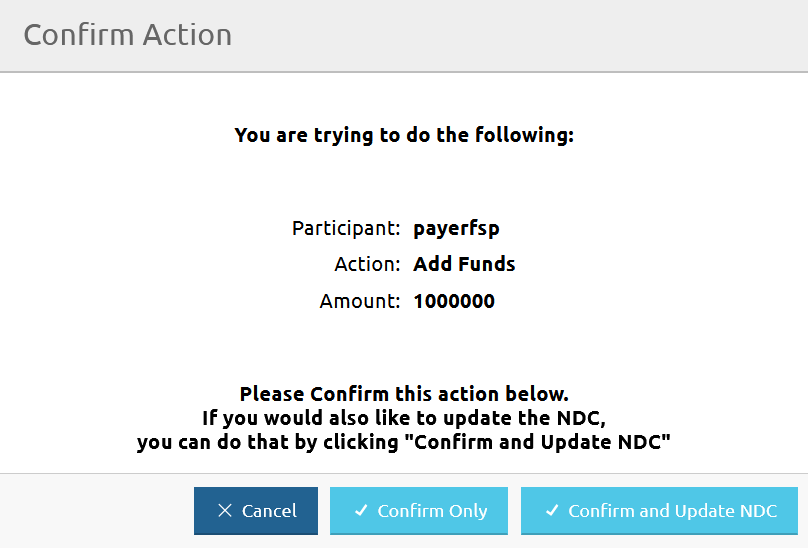Click the checkmark icon on Confirm Only
Viewport: 808px width, 553px height.
point(361,511)
